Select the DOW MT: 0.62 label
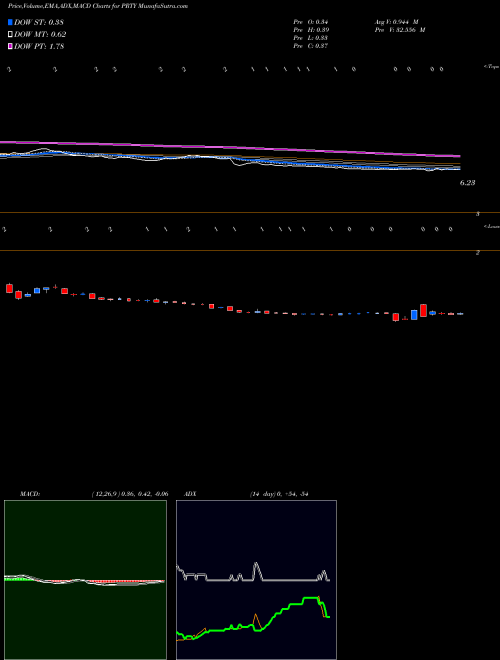This screenshot has width=500, height=660. point(40,35)
